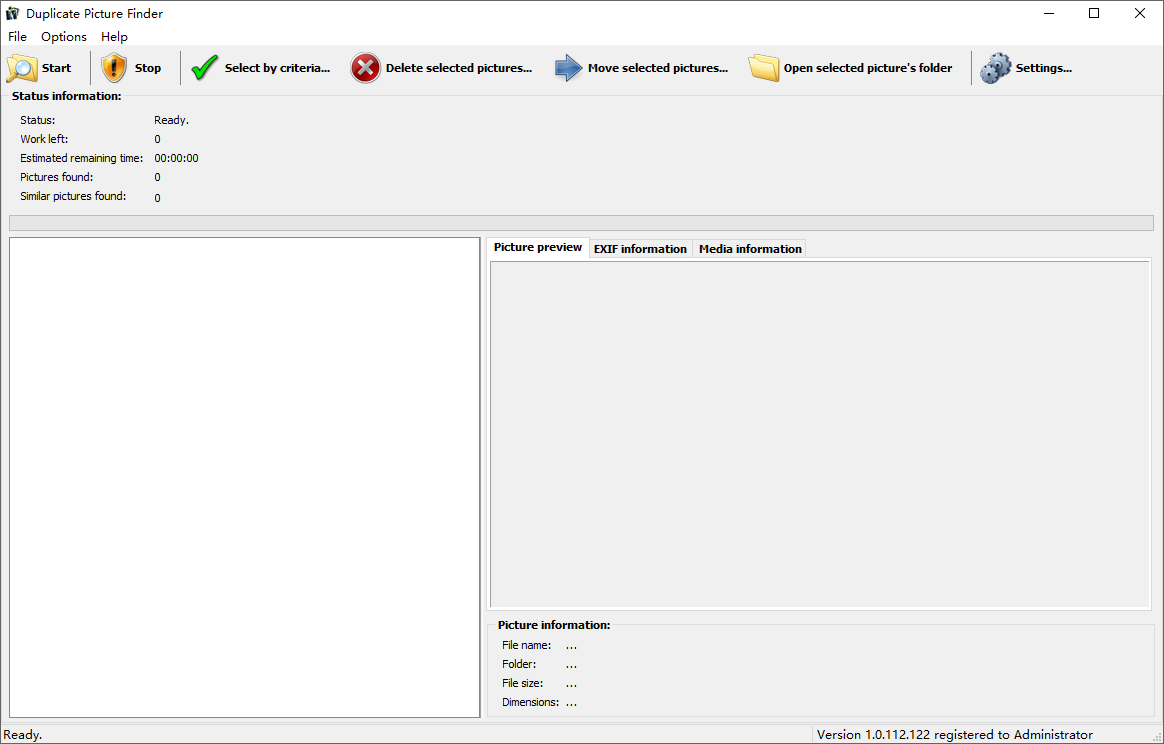Click inside the empty duplicate results list

[245, 477]
